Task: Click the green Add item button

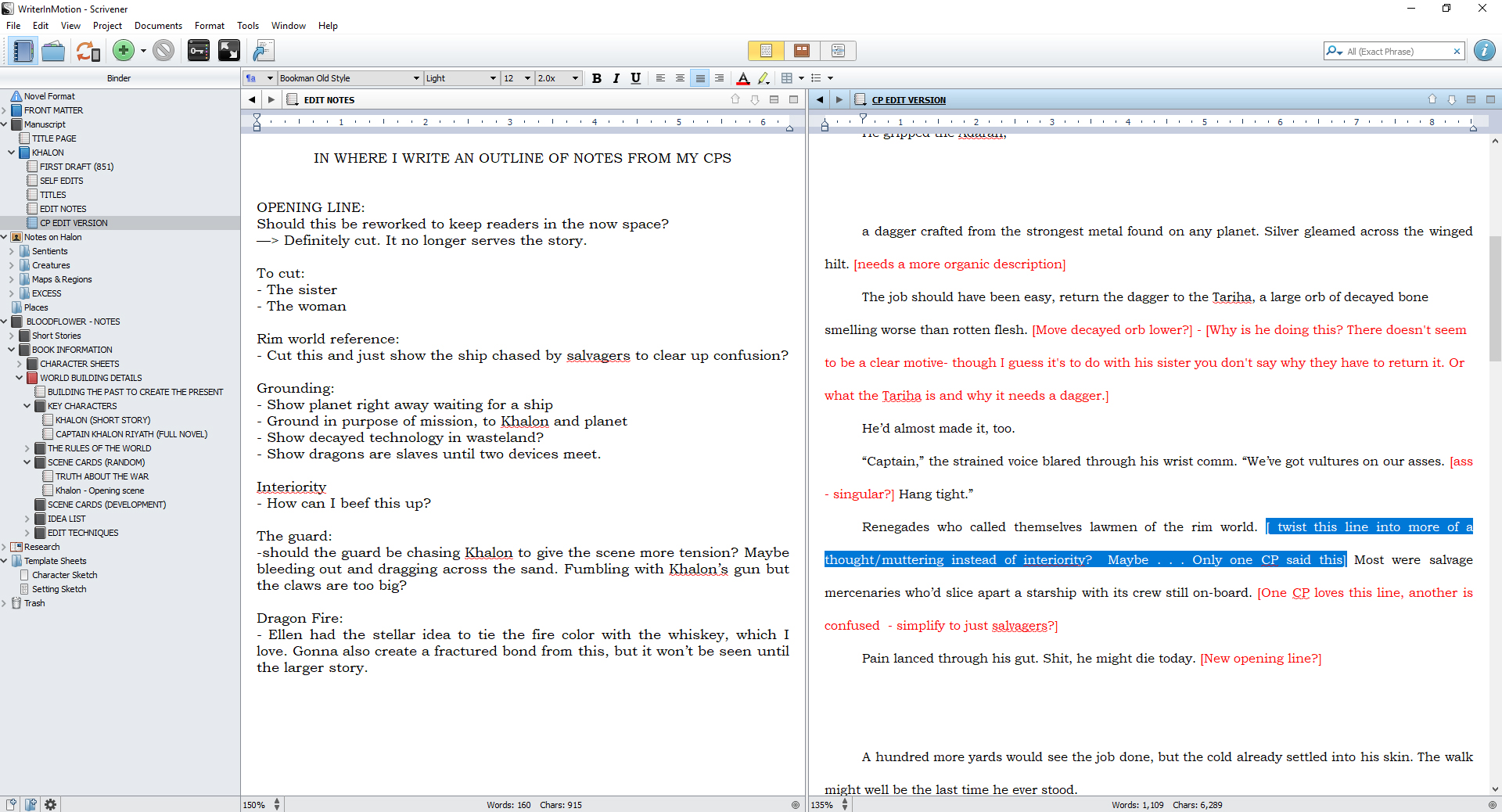Action: click(123, 52)
